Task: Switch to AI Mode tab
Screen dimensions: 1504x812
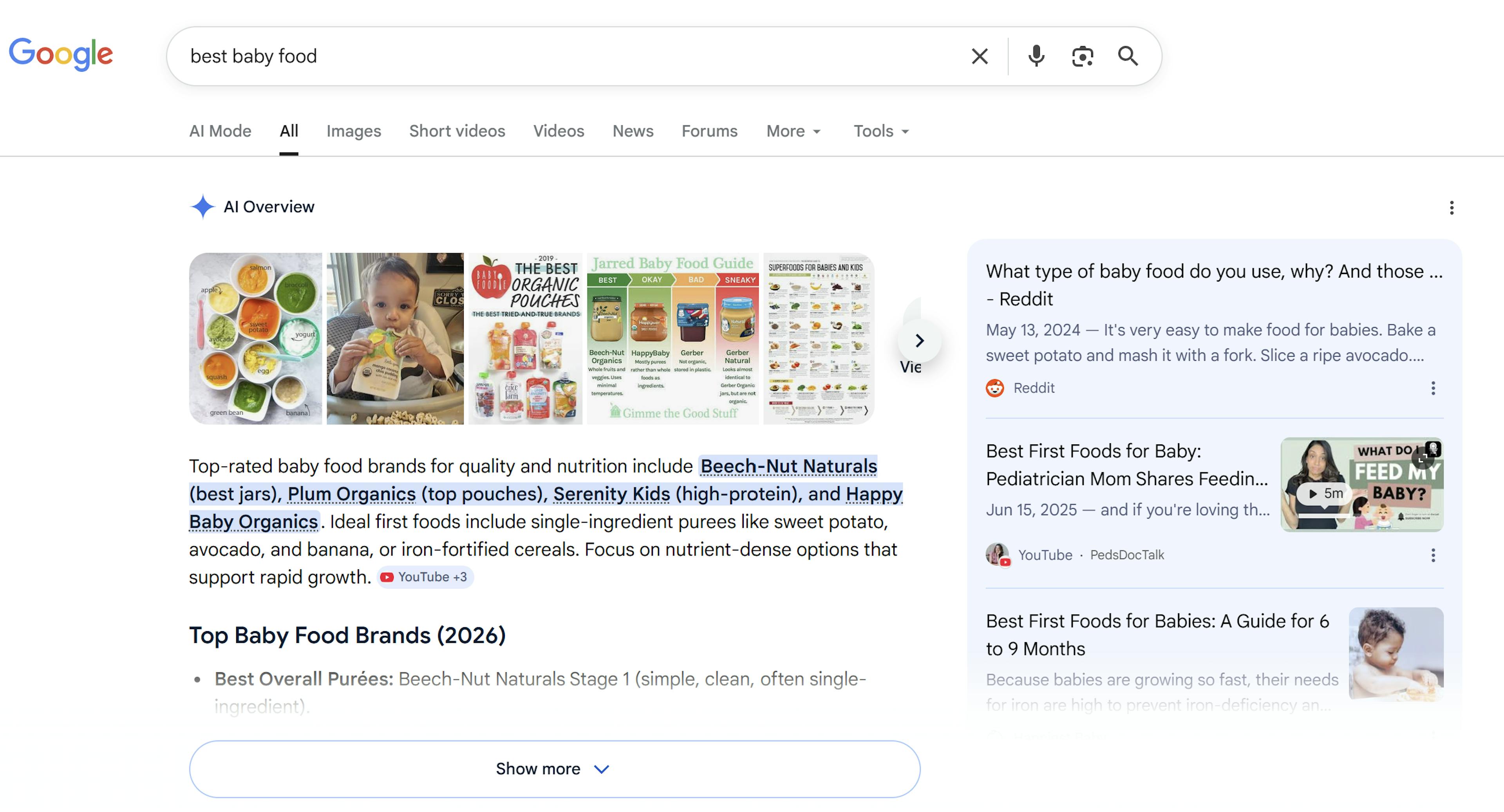Action: [220, 131]
